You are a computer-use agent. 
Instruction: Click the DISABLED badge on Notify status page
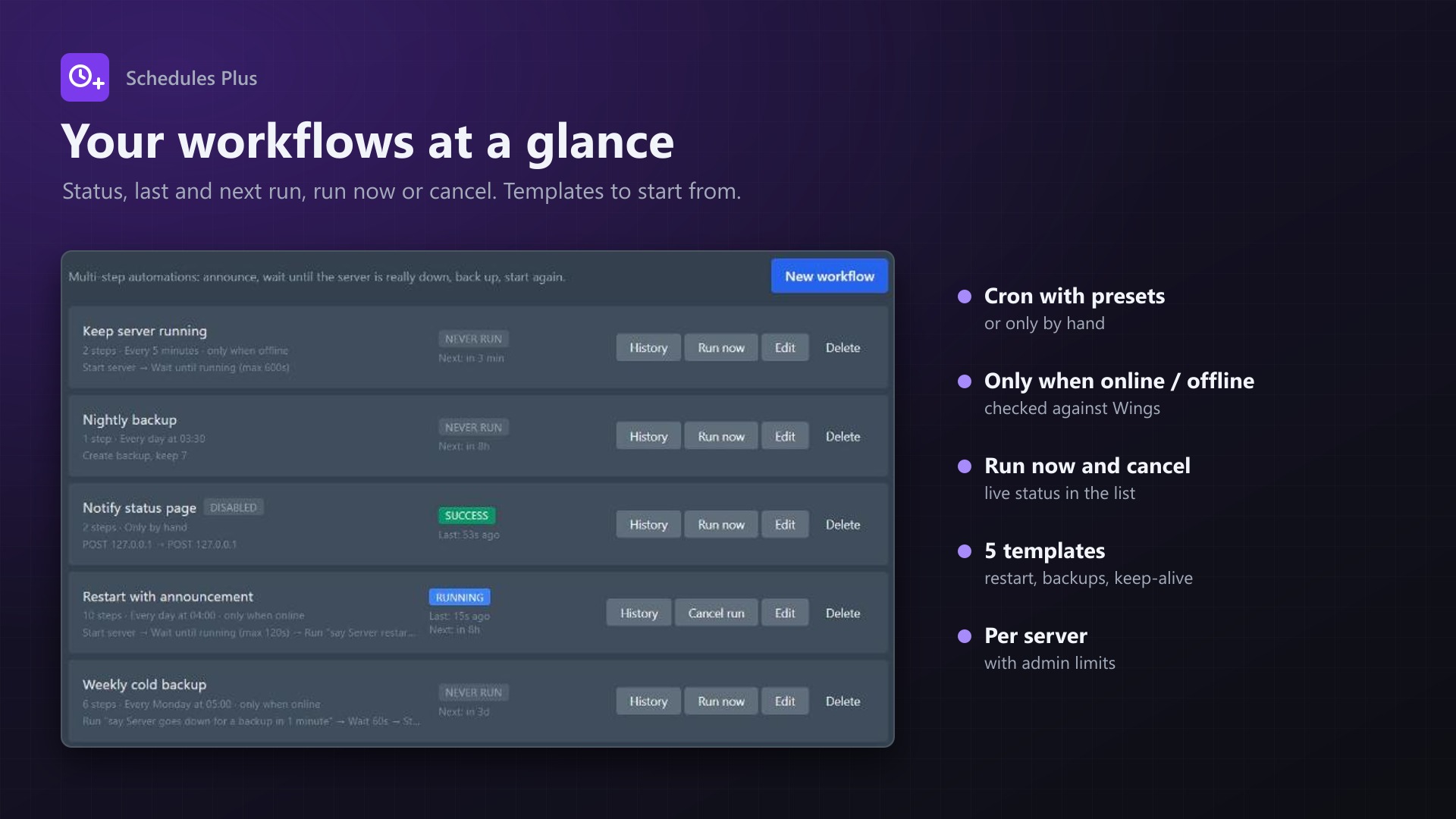[x=234, y=507]
